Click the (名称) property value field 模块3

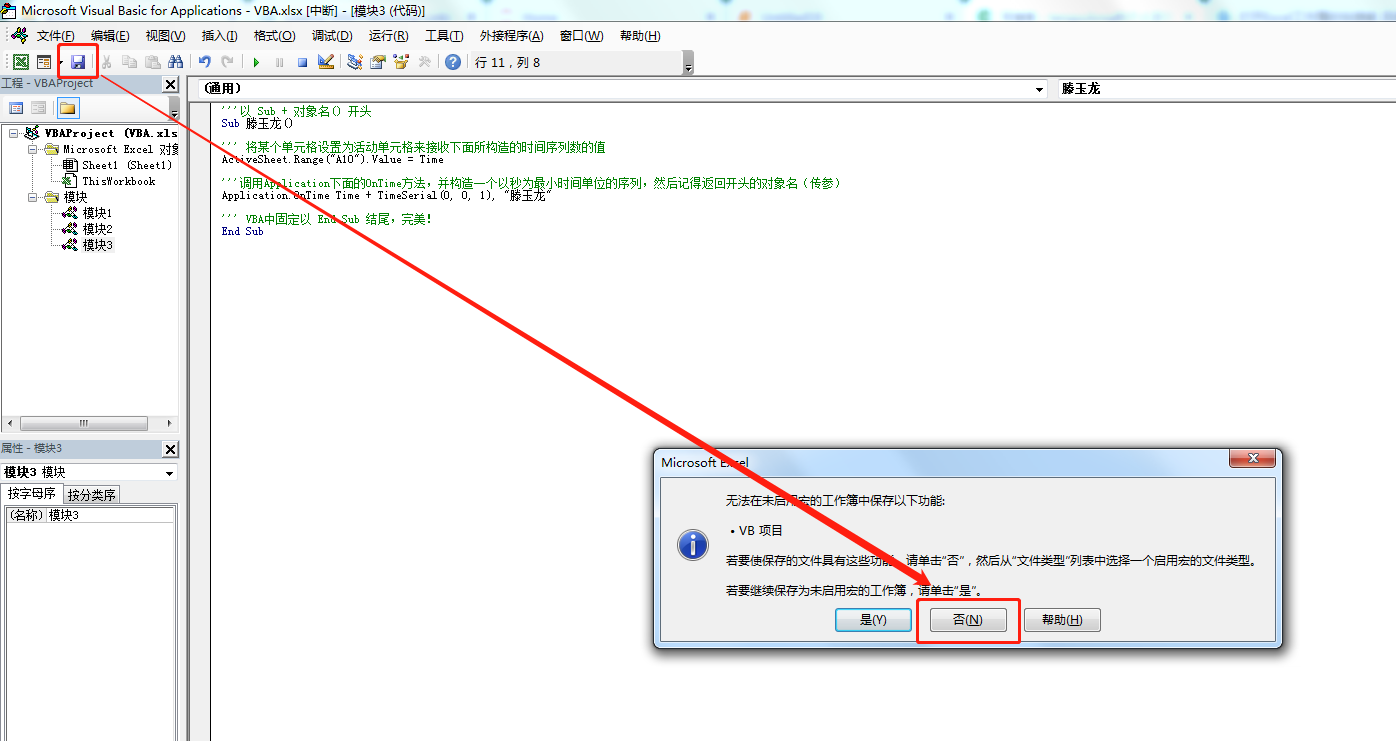point(110,515)
